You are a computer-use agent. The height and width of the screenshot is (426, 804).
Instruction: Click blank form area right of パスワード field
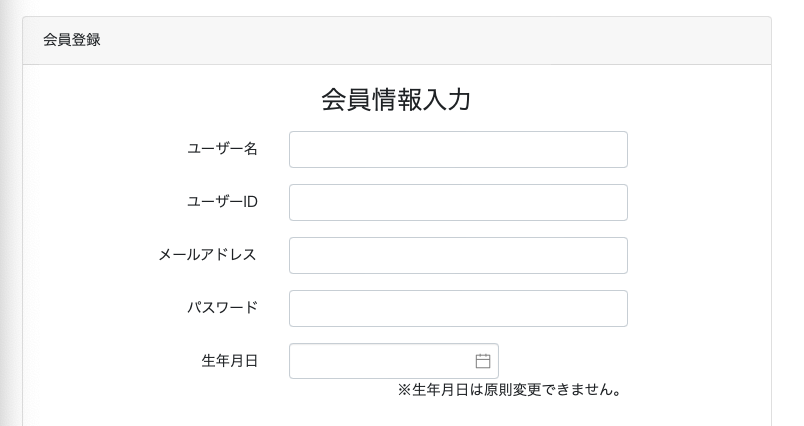pos(700,308)
